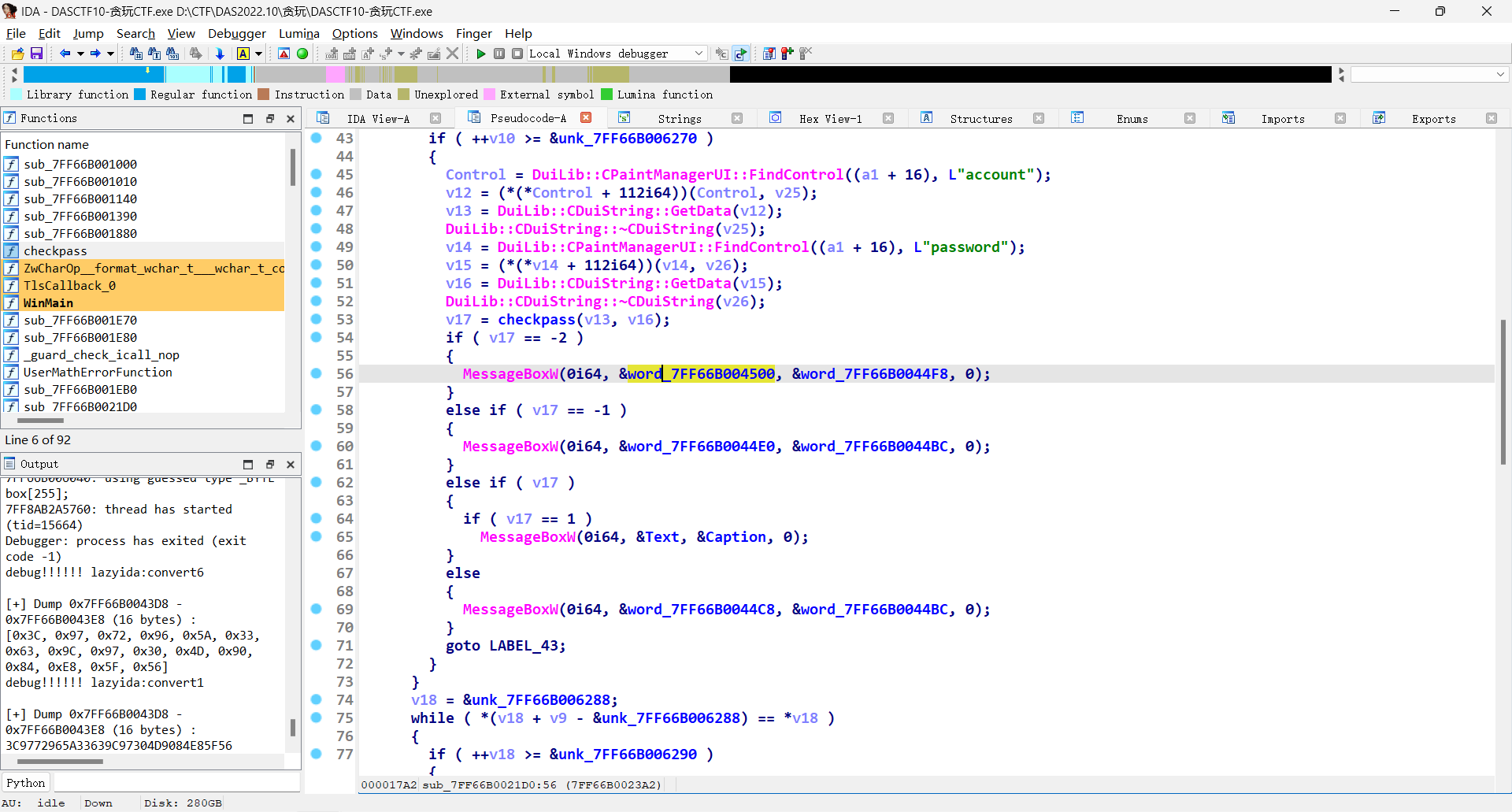Close the Strings tab
The width and height of the screenshot is (1512, 812).
(x=737, y=118)
